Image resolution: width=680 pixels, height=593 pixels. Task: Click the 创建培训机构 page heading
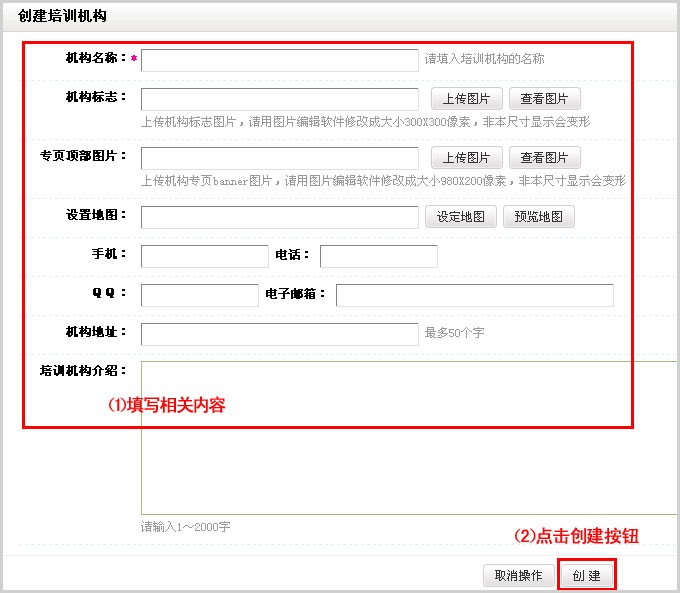click(x=62, y=16)
